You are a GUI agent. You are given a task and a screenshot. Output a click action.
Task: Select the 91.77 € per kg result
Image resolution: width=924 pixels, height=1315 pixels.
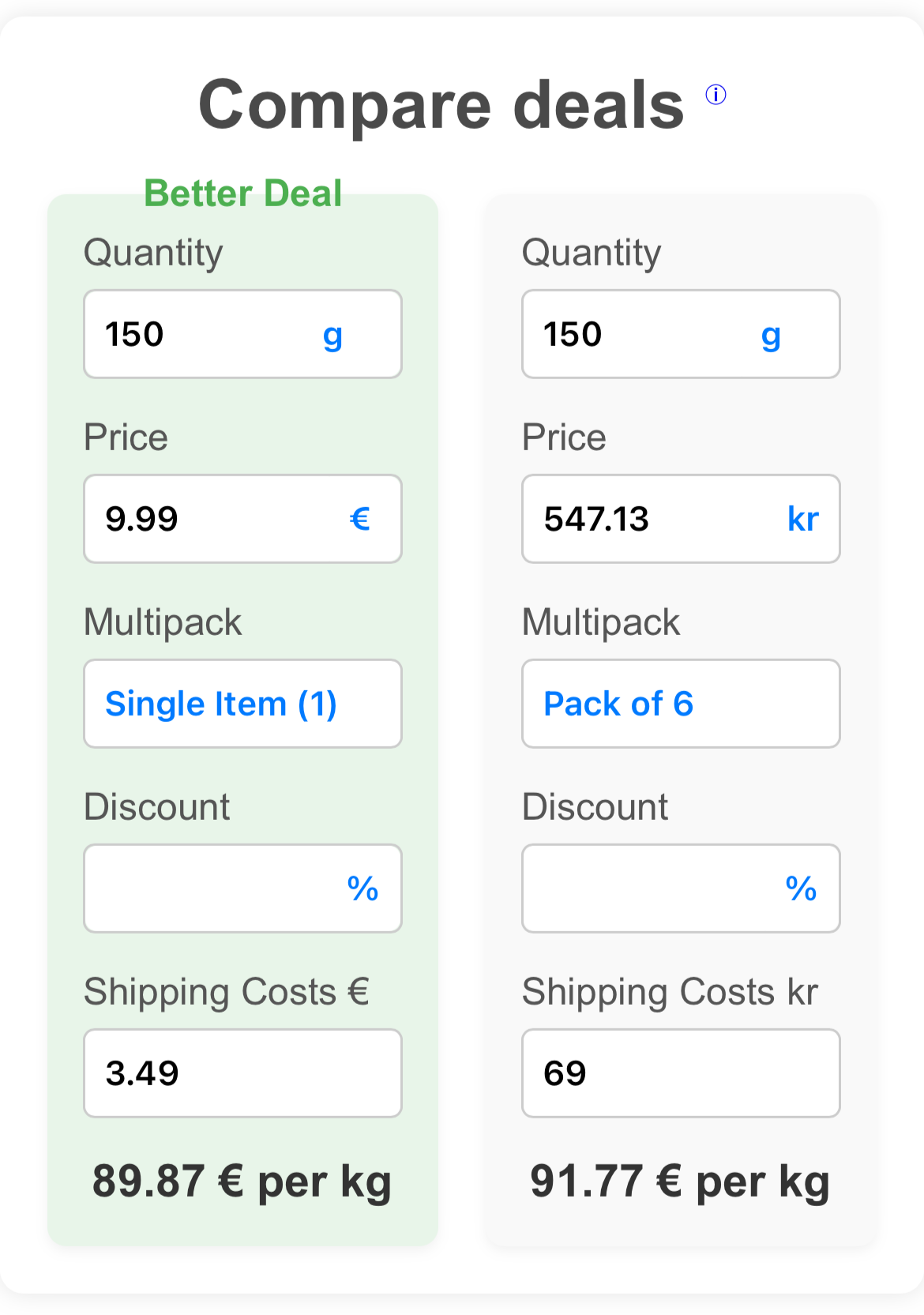tap(680, 1182)
